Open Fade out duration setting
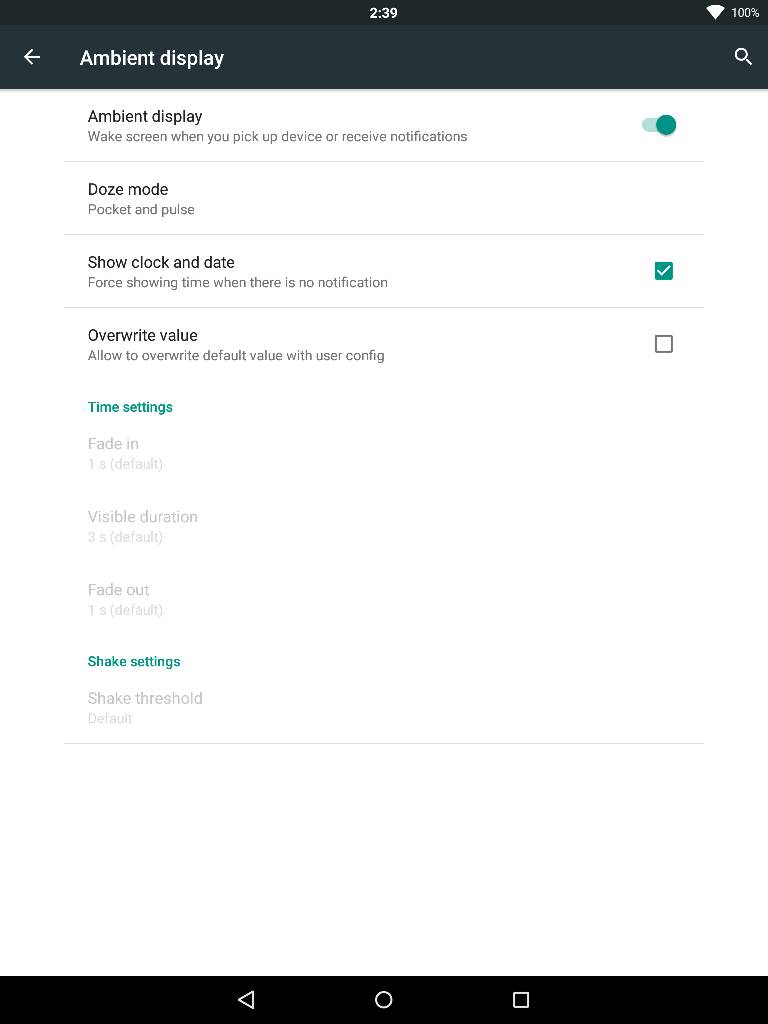Viewport: 768px width, 1024px height. (x=384, y=600)
